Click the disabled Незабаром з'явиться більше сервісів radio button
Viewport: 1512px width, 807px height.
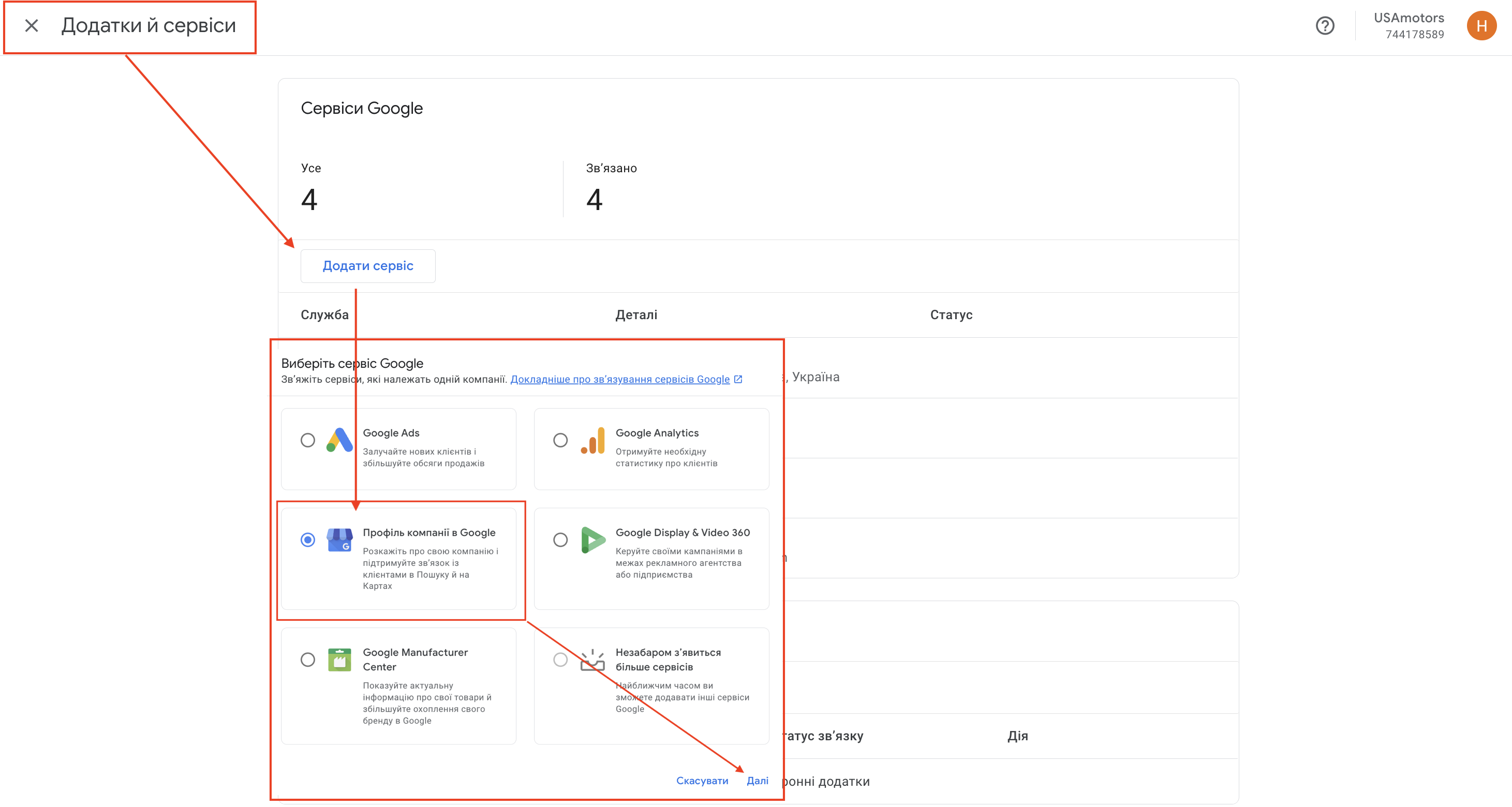click(560, 660)
